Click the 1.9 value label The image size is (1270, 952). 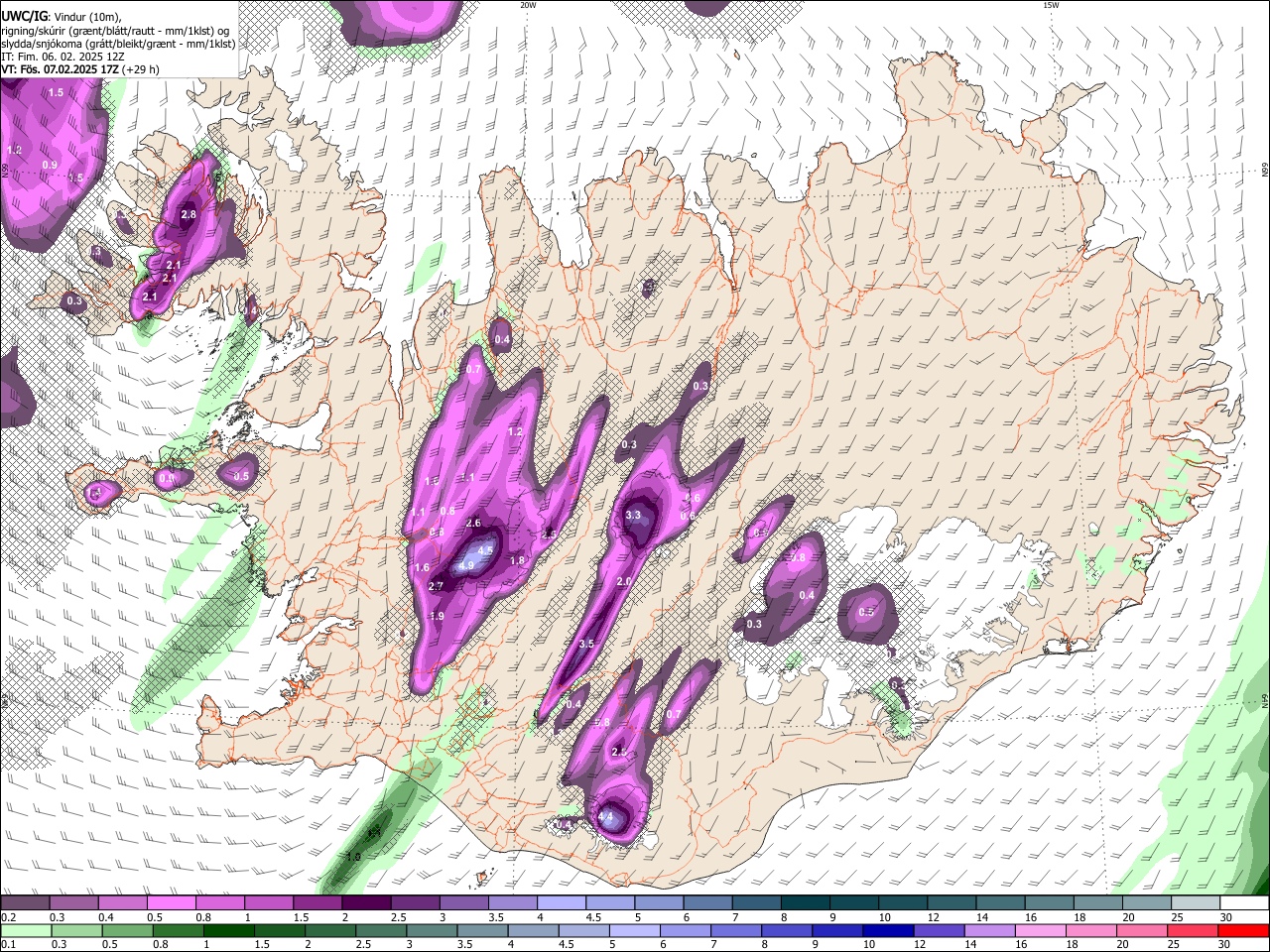(x=437, y=617)
